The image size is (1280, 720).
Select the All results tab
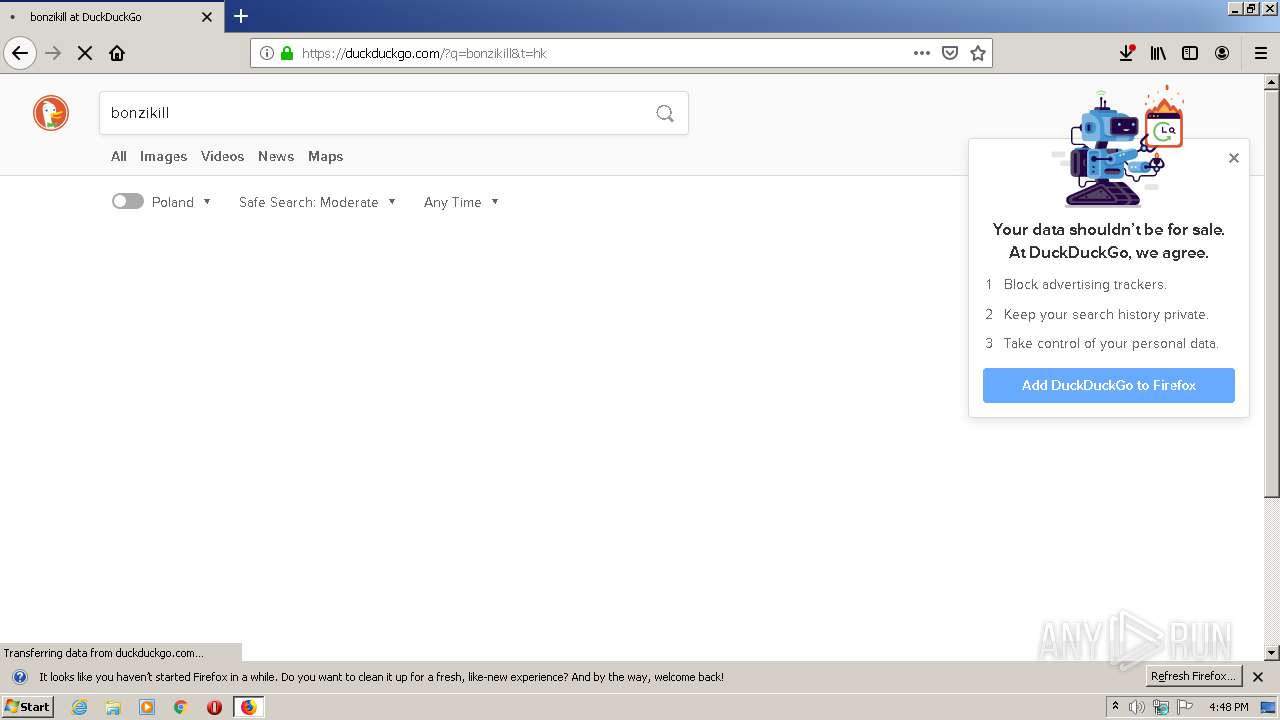118,156
